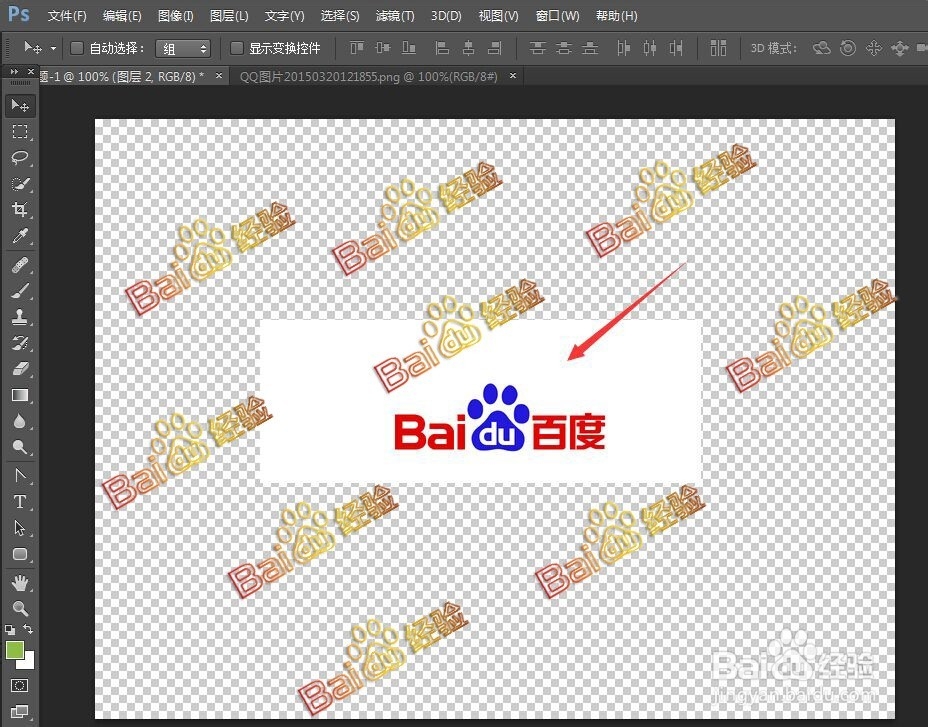
Task: Click align horizontal centers icon
Action: (x=468, y=48)
